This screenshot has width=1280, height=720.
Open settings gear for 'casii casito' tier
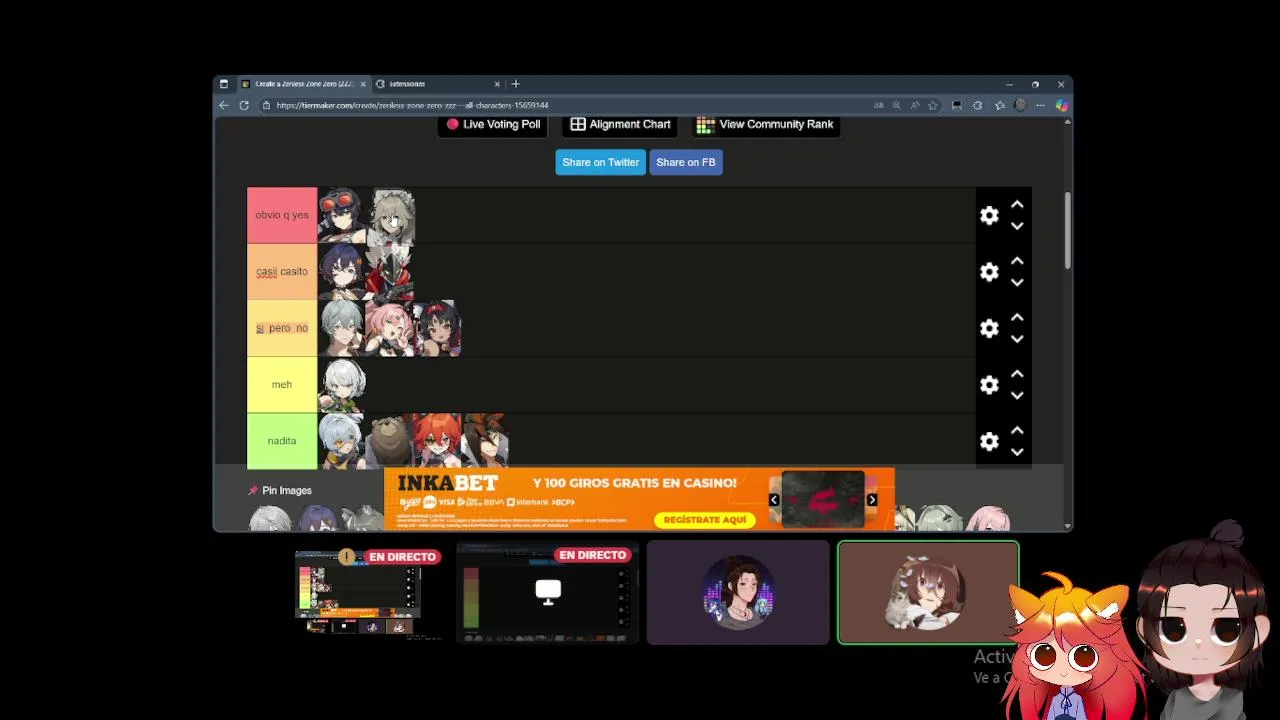coord(989,272)
